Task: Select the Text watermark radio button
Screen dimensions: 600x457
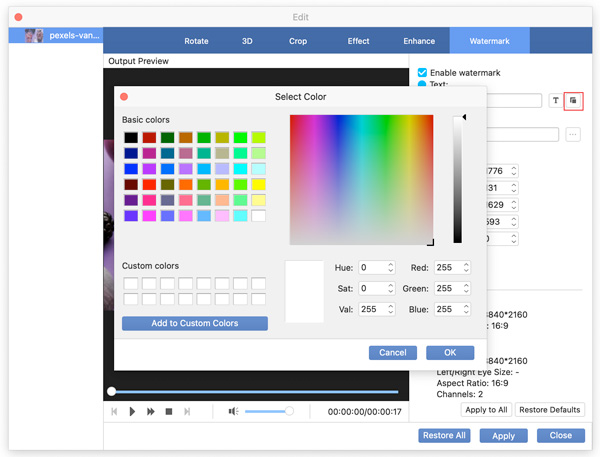Action: click(422, 86)
